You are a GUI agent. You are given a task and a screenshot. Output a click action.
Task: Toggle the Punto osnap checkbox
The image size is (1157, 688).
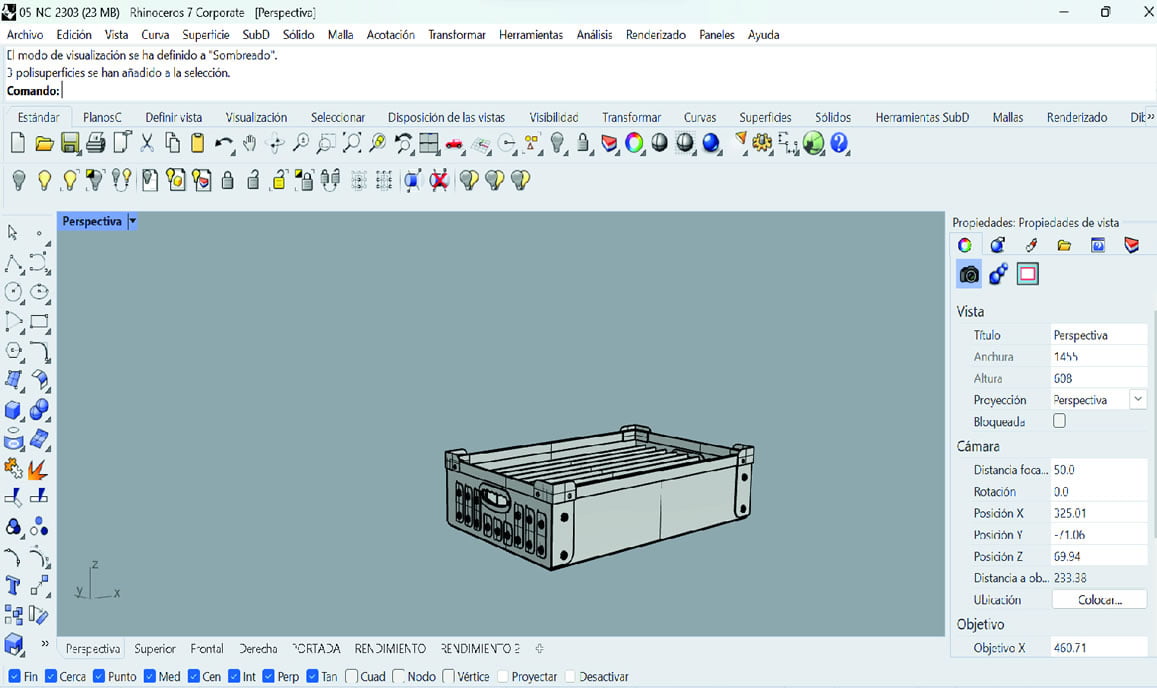(x=99, y=676)
